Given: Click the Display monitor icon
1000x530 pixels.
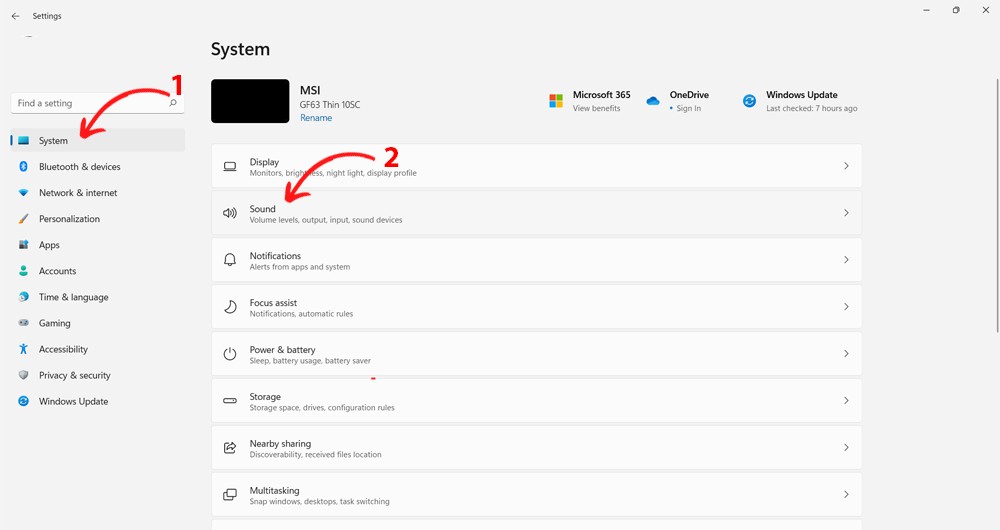Looking at the screenshot, I should 230,166.
